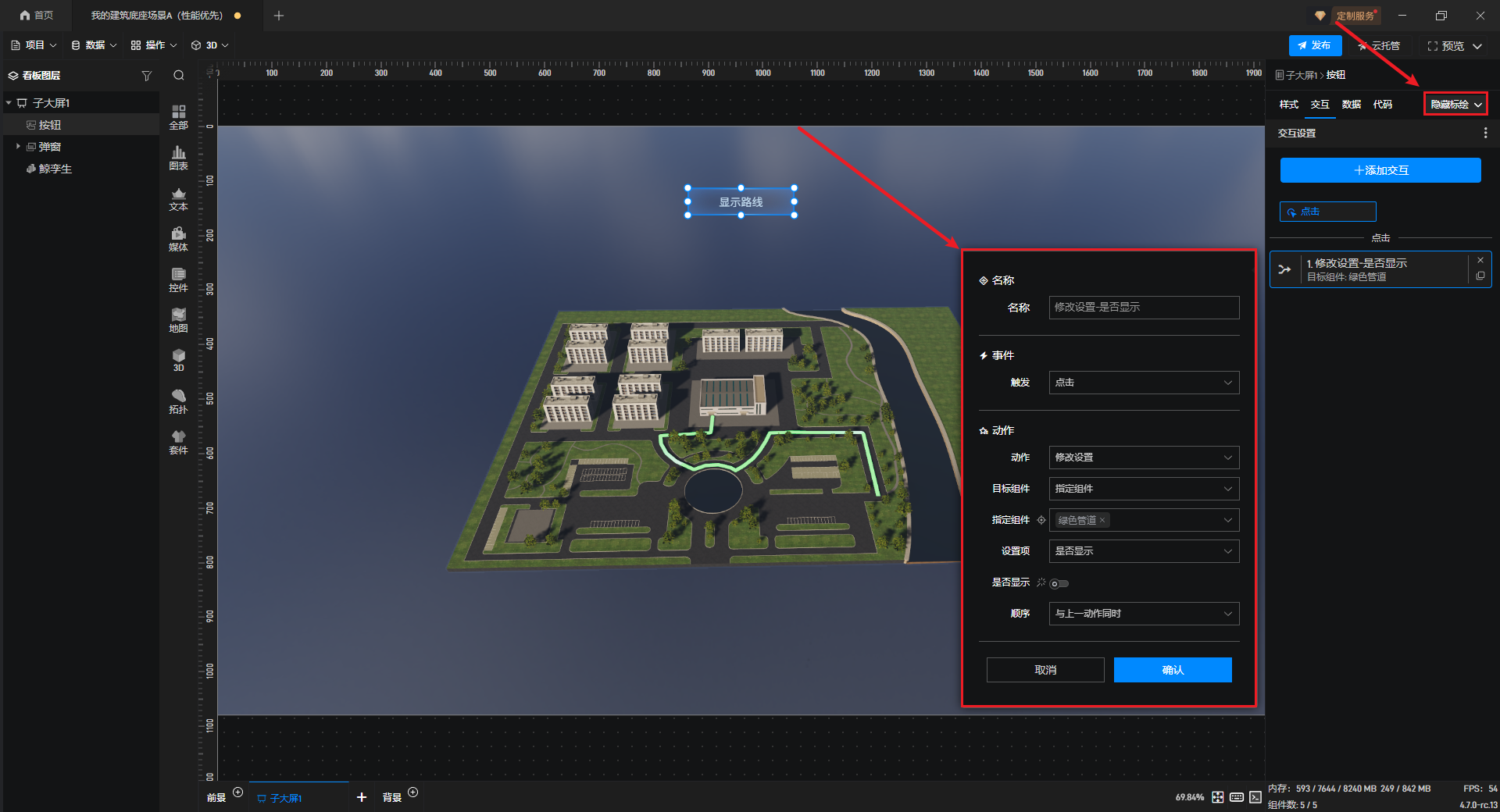Image resolution: width=1500 pixels, height=812 pixels.
Task: Select the 拓扑 (topology) component category
Action: (x=178, y=401)
